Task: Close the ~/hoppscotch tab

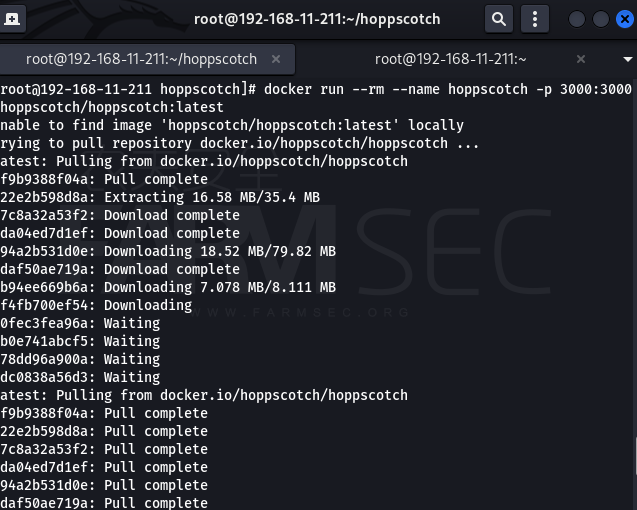Action: (x=276, y=59)
